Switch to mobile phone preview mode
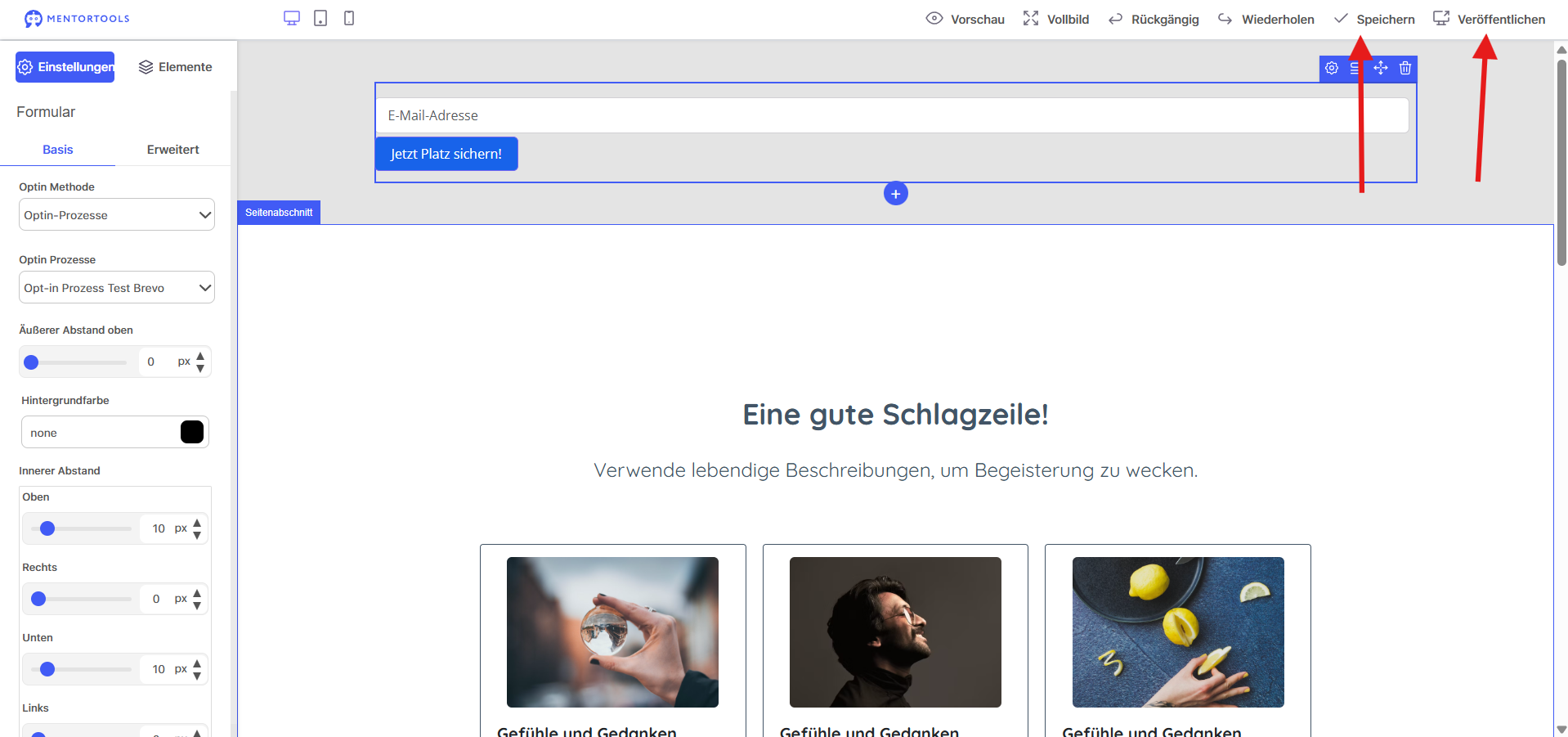The image size is (1568, 737). [x=349, y=18]
